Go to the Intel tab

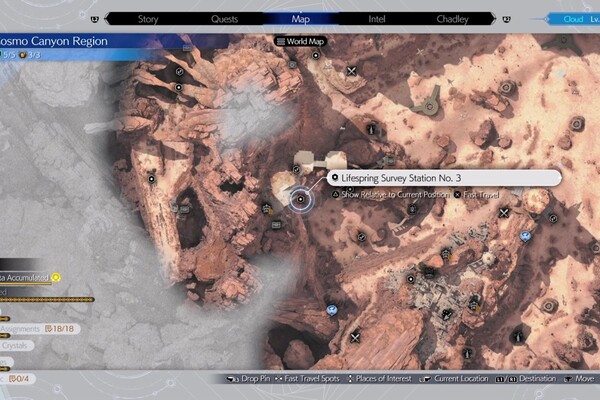377,19
